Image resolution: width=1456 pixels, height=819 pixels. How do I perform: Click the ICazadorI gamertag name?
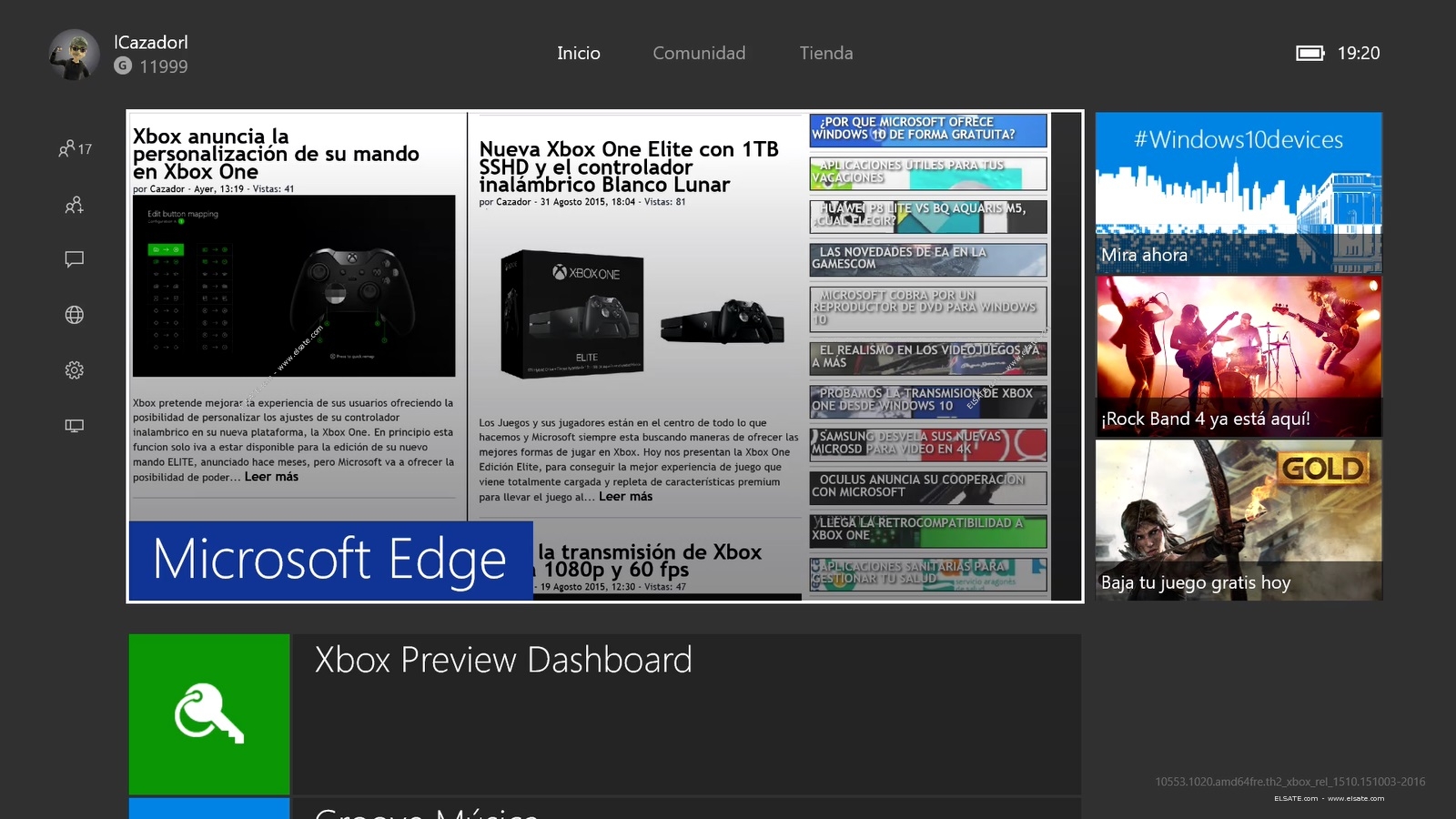point(151,42)
